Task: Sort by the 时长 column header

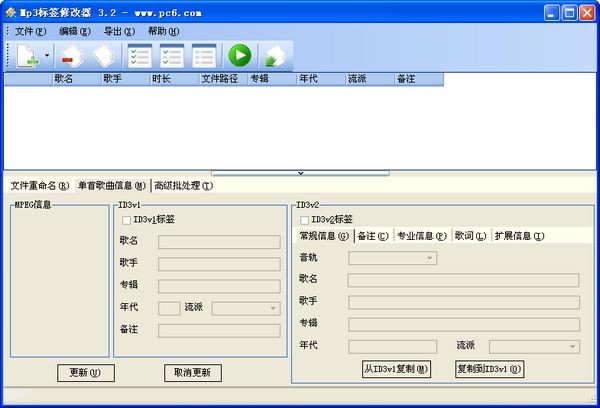Action: point(174,79)
